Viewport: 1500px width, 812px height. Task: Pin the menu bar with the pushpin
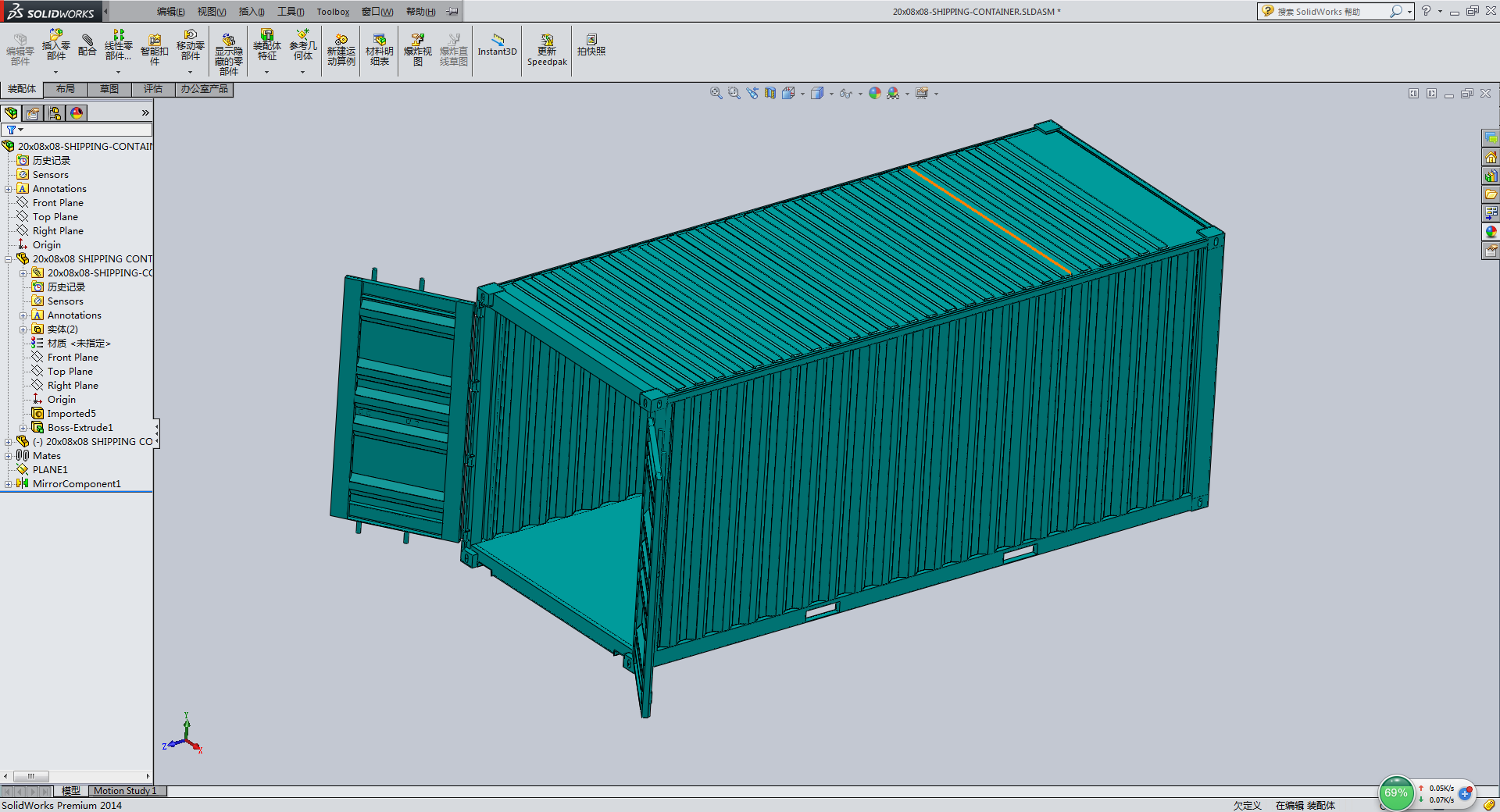[452, 12]
